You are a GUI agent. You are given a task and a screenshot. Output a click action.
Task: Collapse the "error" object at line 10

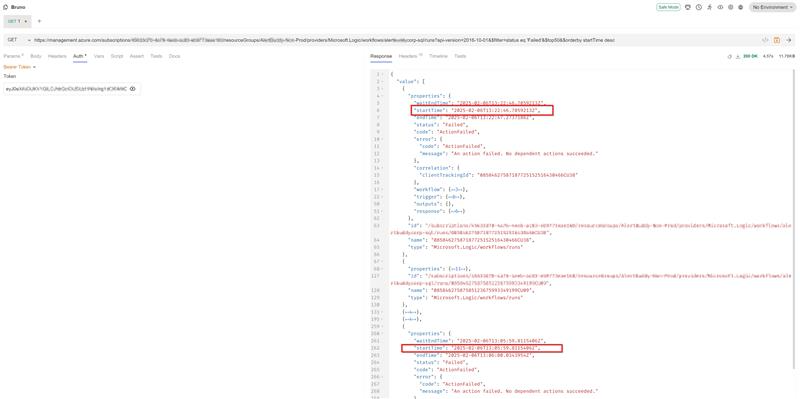click(383, 139)
